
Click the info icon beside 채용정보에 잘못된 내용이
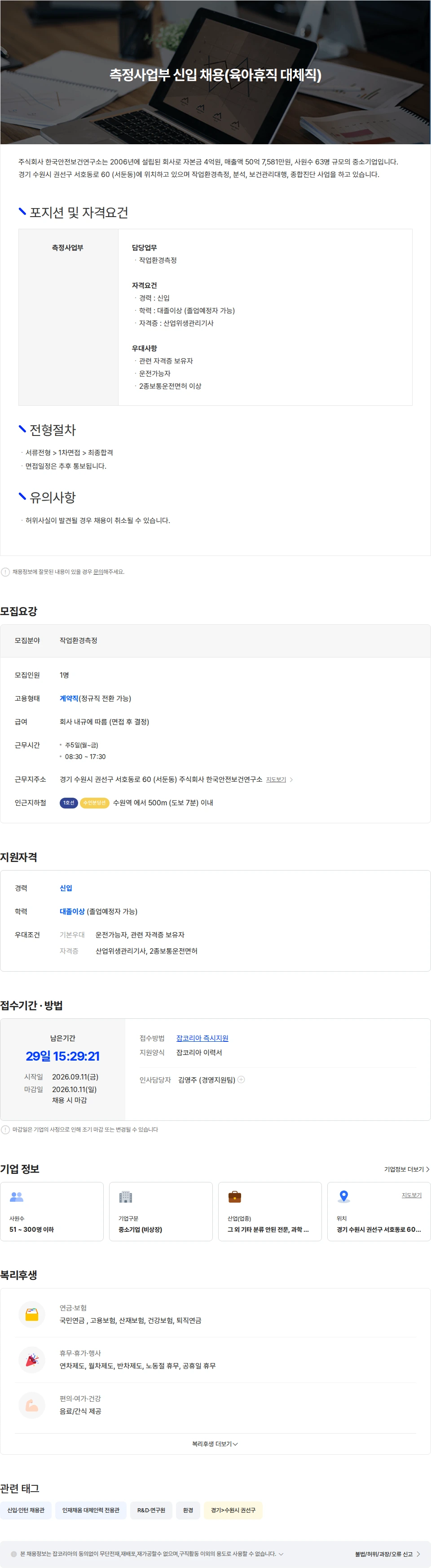[x=5, y=572]
